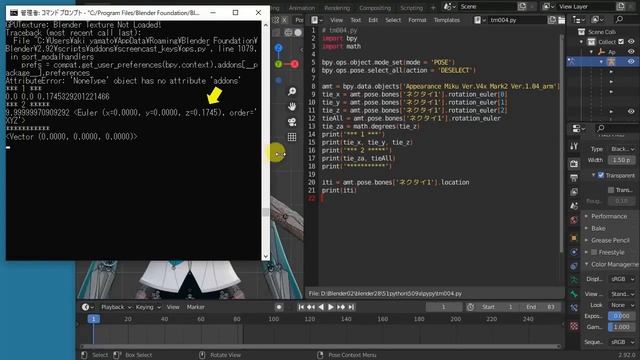Open the text editor Edit menu

pos(373,20)
